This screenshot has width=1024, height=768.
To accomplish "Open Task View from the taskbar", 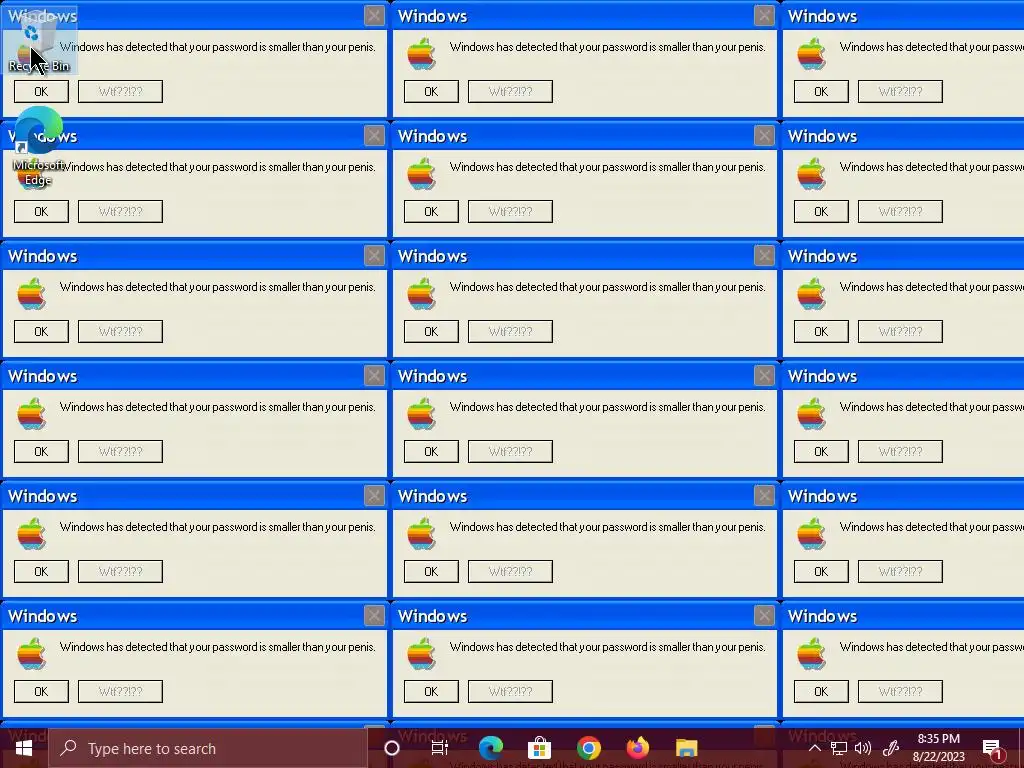I will 440,748.
